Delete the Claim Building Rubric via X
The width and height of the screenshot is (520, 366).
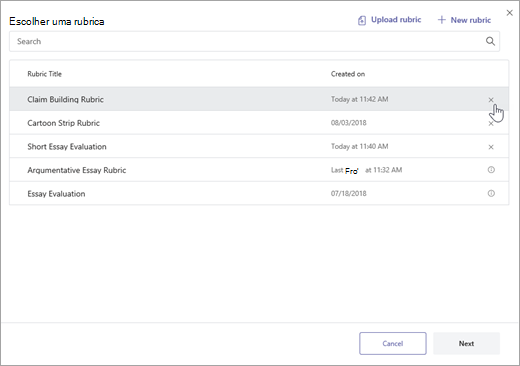(491, 100)
